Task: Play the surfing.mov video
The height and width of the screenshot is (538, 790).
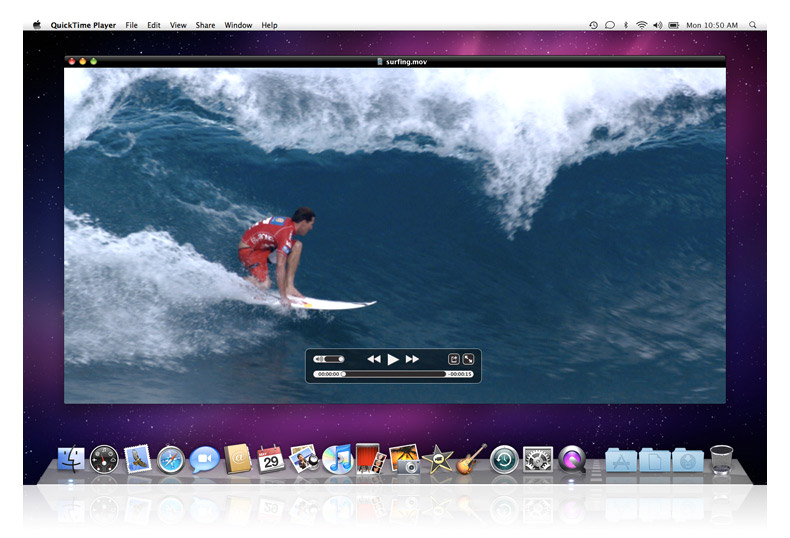Action: tap(393, 359)
